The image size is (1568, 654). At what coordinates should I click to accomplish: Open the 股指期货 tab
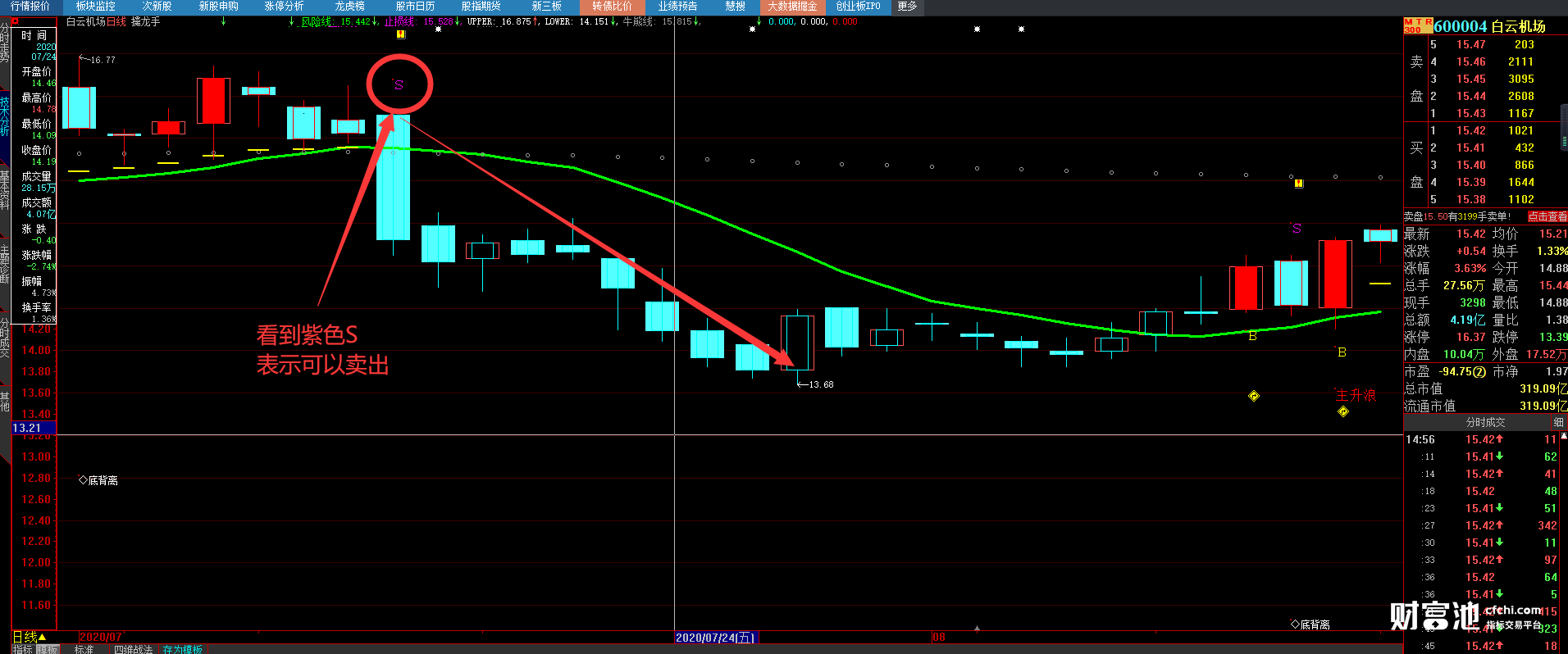[481, 7]
